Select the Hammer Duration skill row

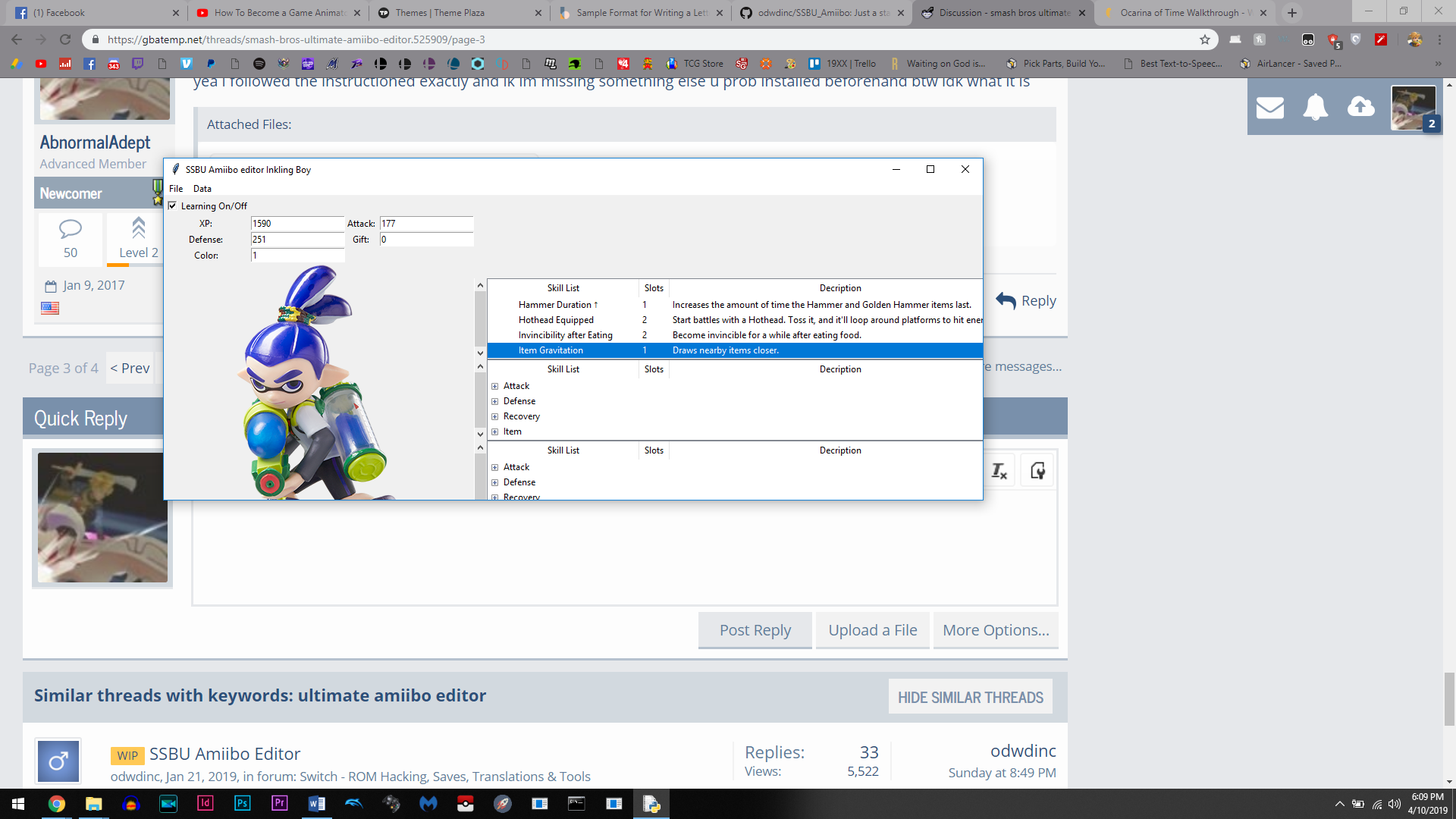coord(735,305)
